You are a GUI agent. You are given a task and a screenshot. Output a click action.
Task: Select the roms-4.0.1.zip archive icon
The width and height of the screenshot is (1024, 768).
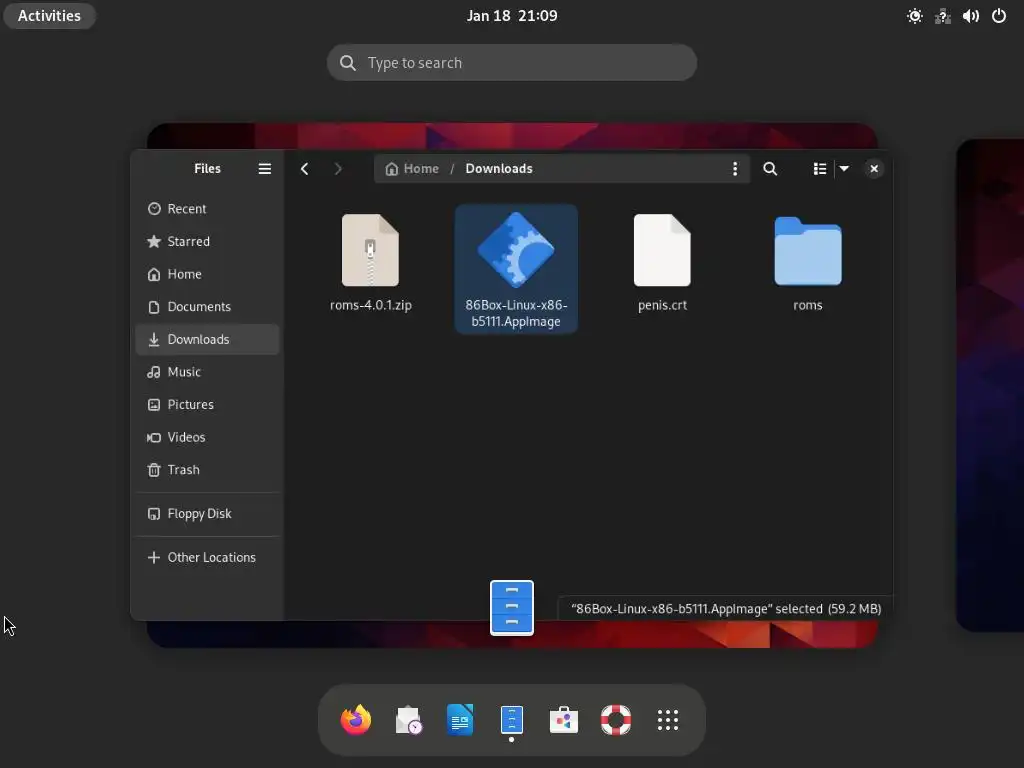click(x=370, y=250)
